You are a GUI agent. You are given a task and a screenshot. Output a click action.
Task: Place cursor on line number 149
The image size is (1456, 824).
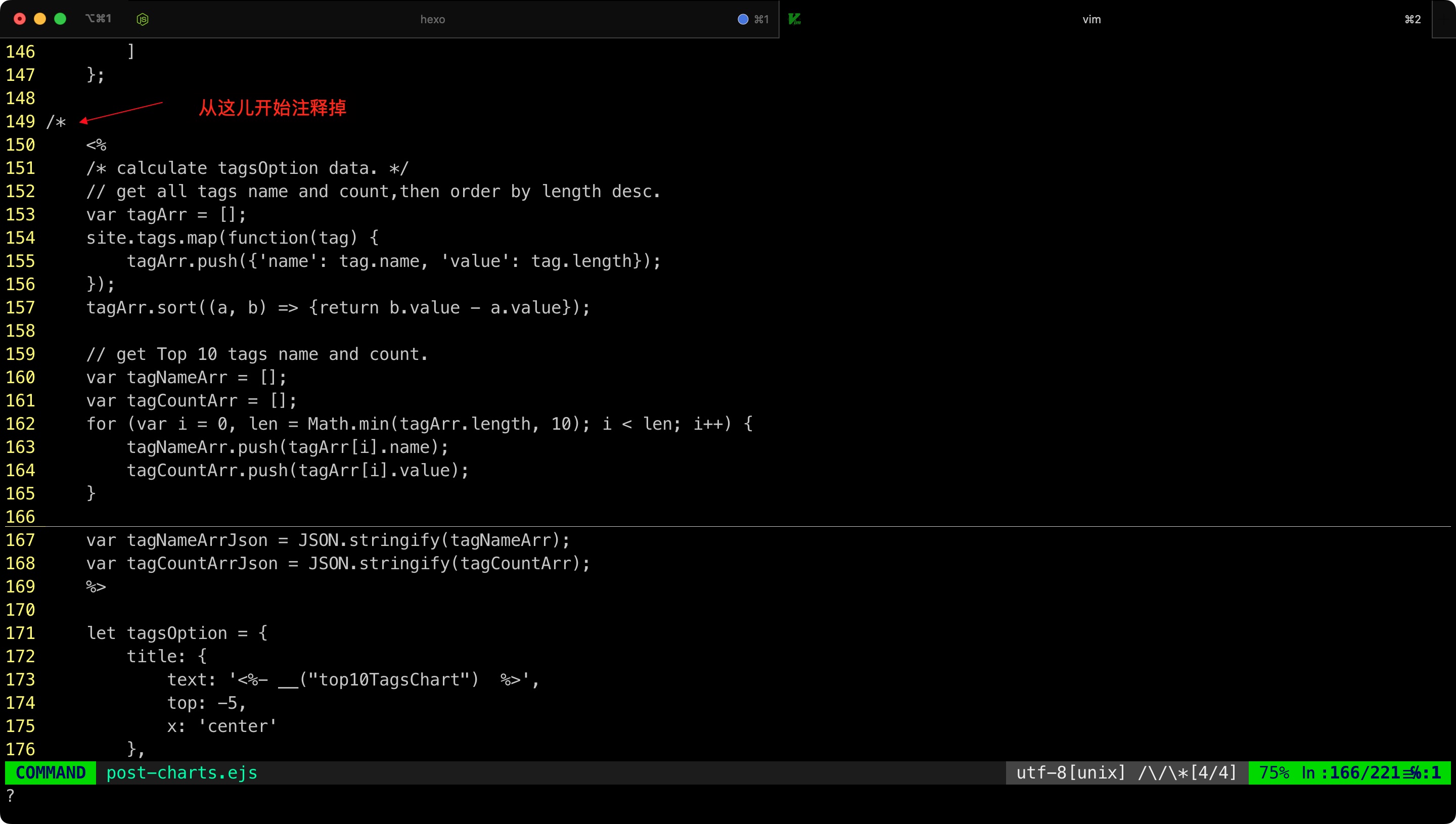20,121
